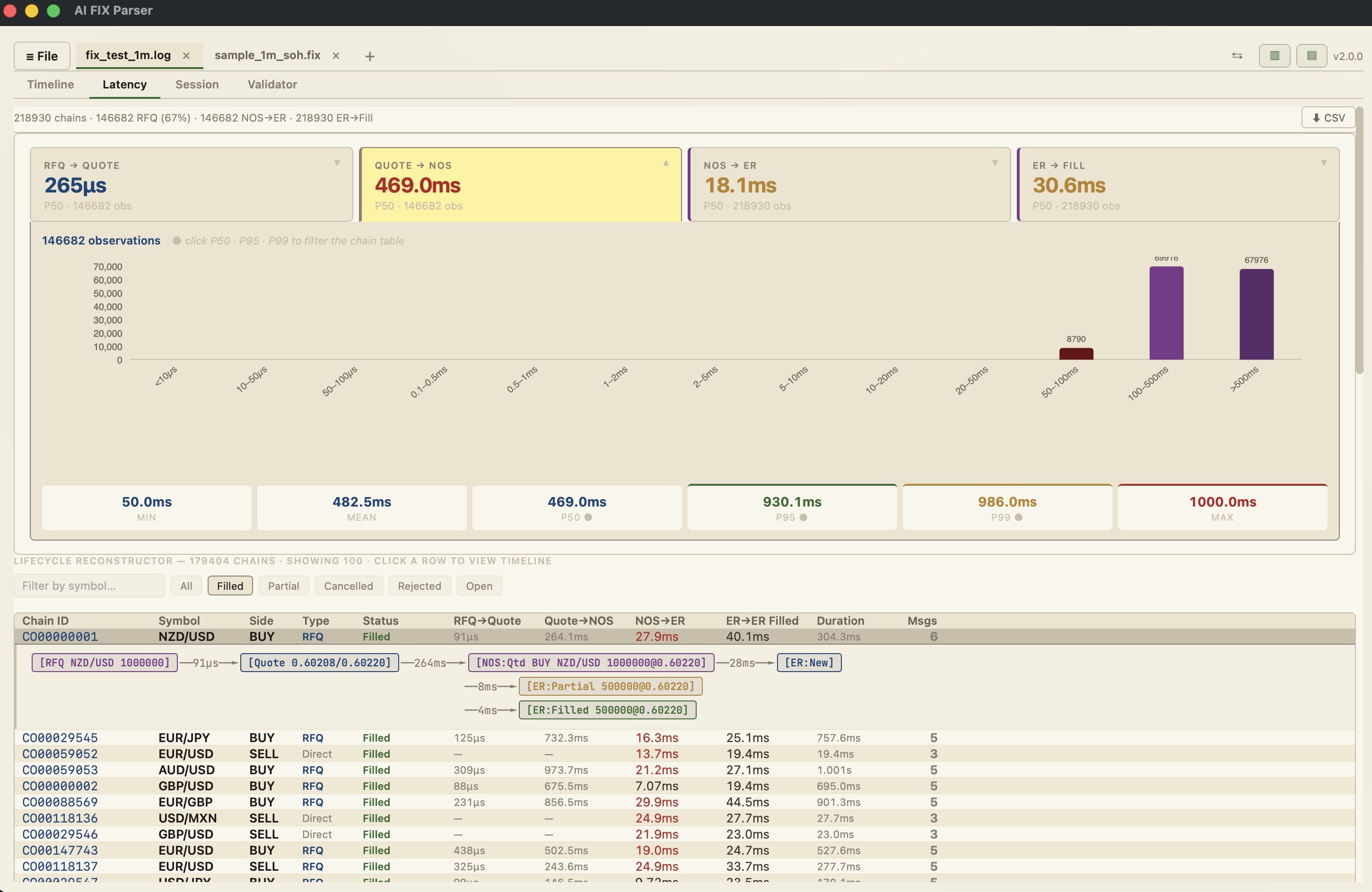Switch to fix_test_1m.log tab

(128, 55)
